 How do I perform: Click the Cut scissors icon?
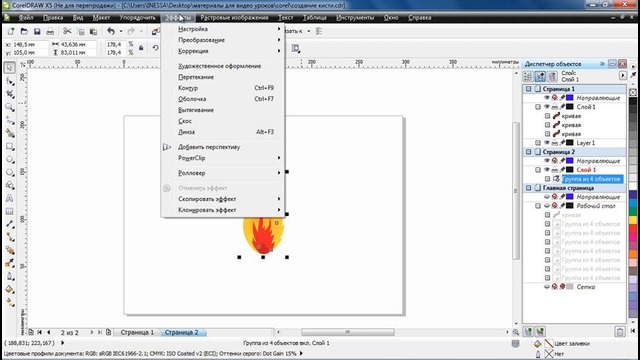[67, 31]
